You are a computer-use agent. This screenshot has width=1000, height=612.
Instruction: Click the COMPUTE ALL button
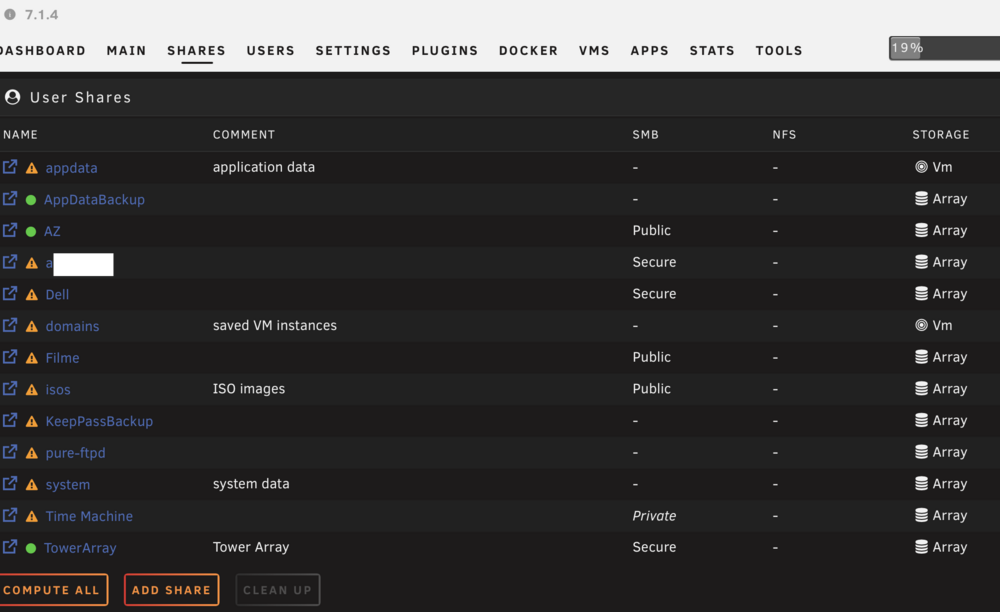pos(52,590)
